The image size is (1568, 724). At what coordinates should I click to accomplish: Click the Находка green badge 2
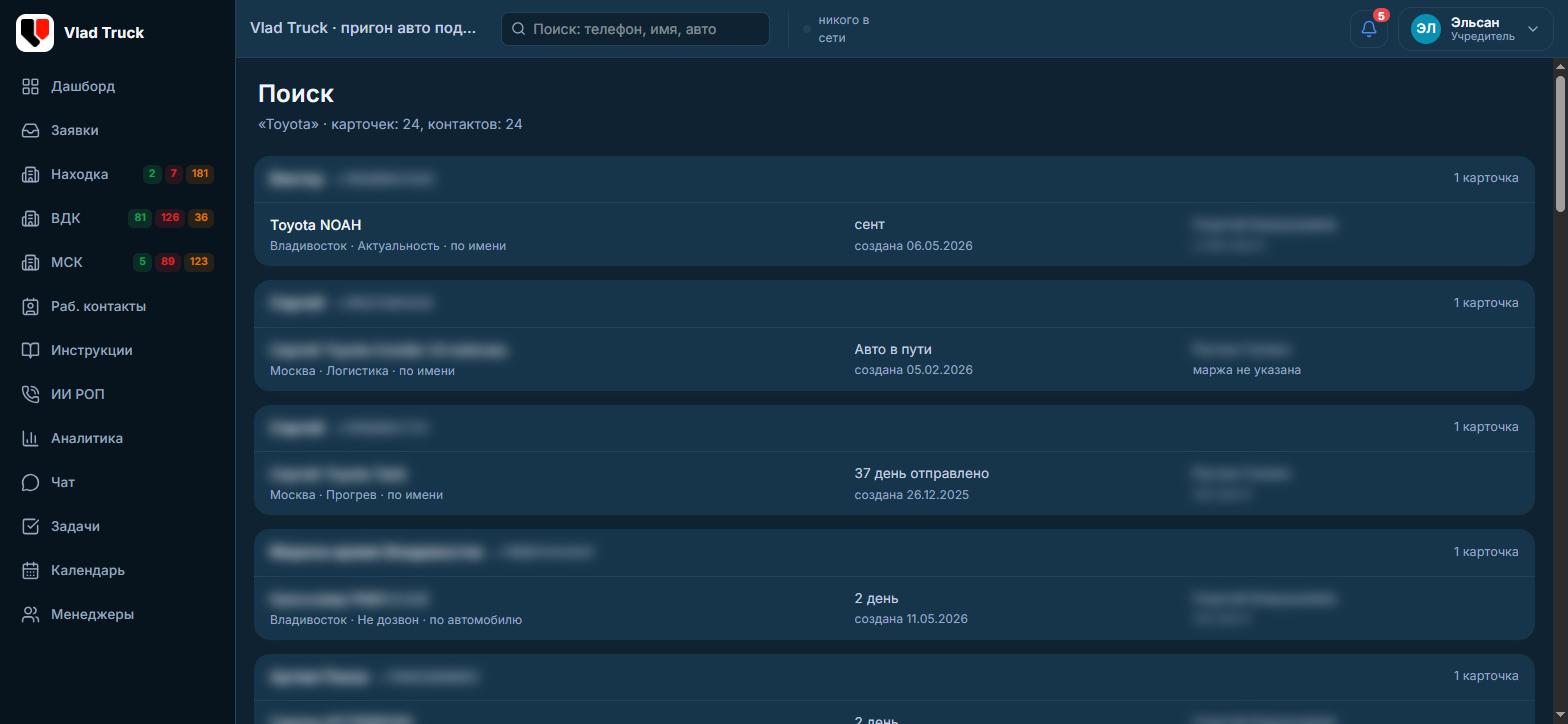point(152,174)
